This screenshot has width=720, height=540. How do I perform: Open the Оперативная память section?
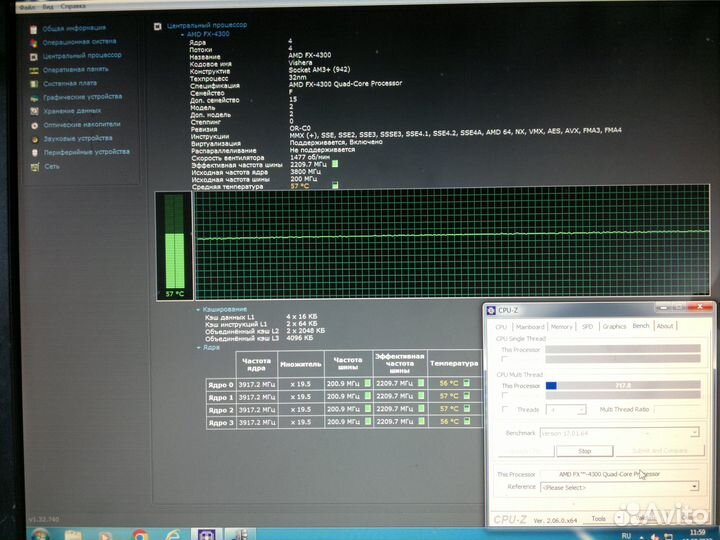click(x=76, y=70)
